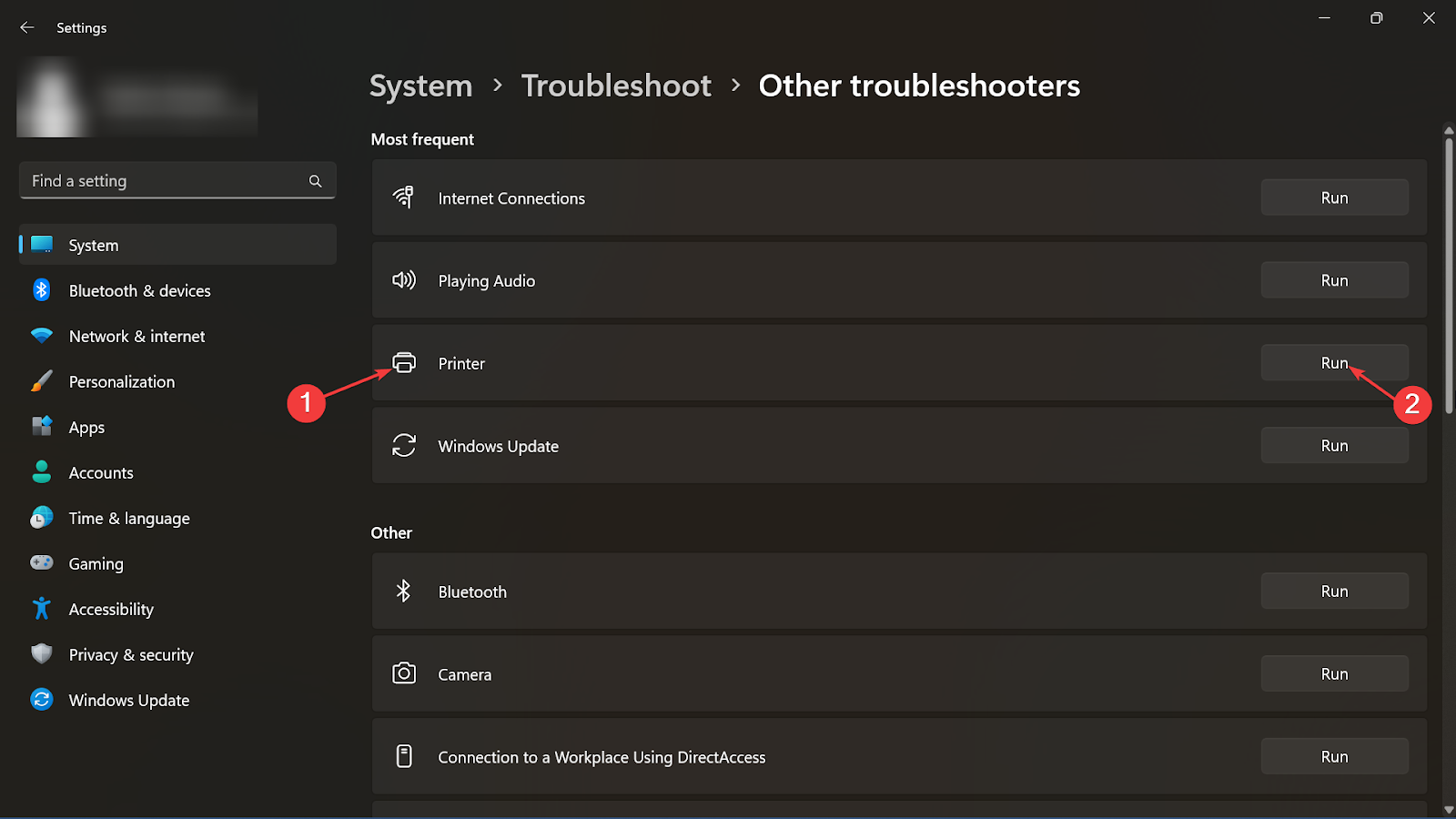Image resolution: width=1456 pixels, height=819 pixels.
Task: Click the Other troubleshooters page title
Action: click(x=919, y=86)
